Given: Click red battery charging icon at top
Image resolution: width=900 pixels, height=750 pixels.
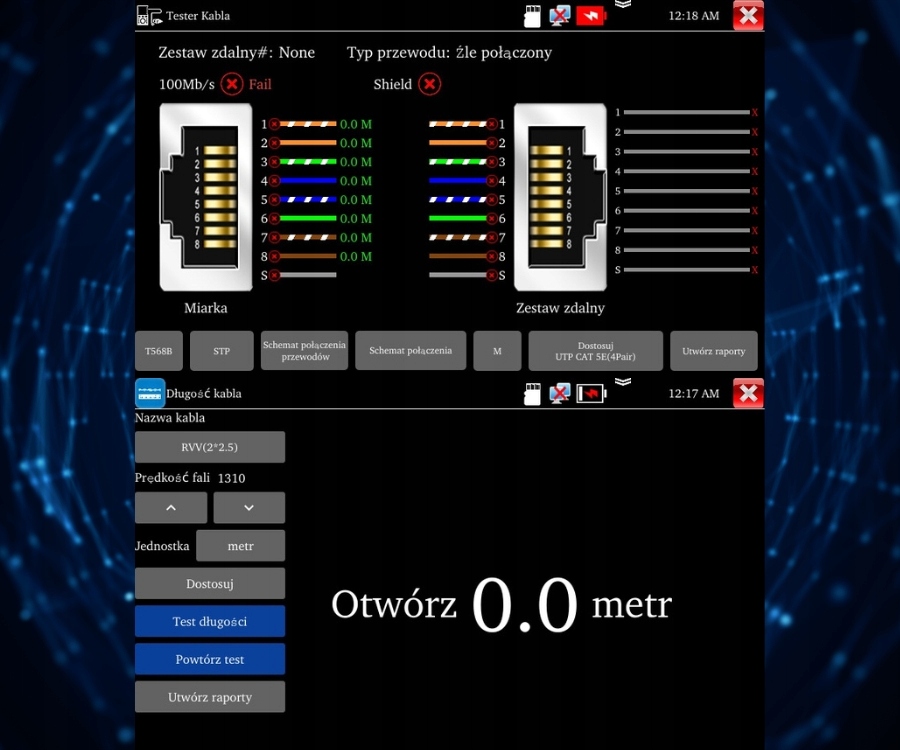Looking at the screenshot, I should (591, 16).
